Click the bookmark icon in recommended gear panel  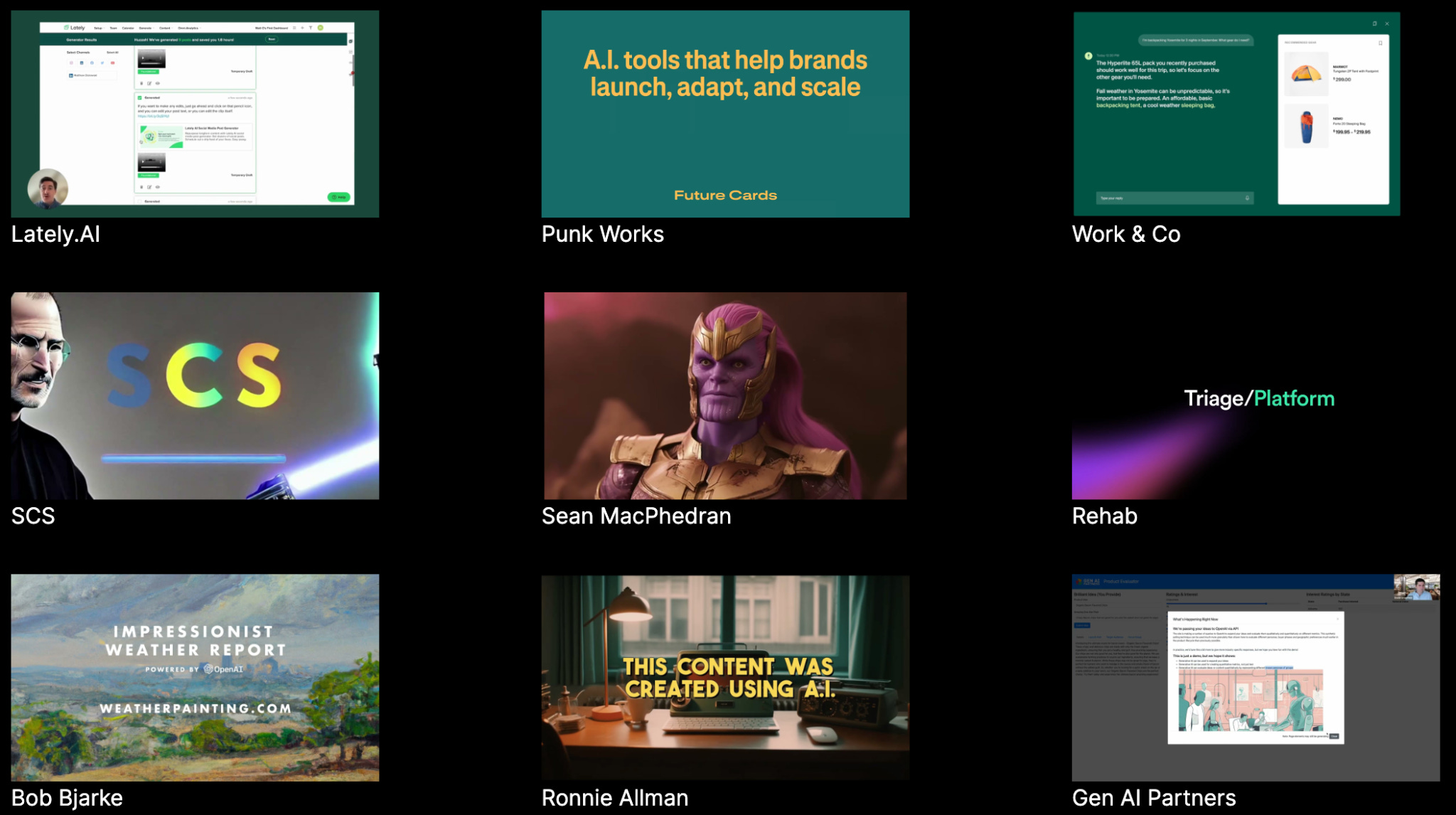coord(1380,43)
